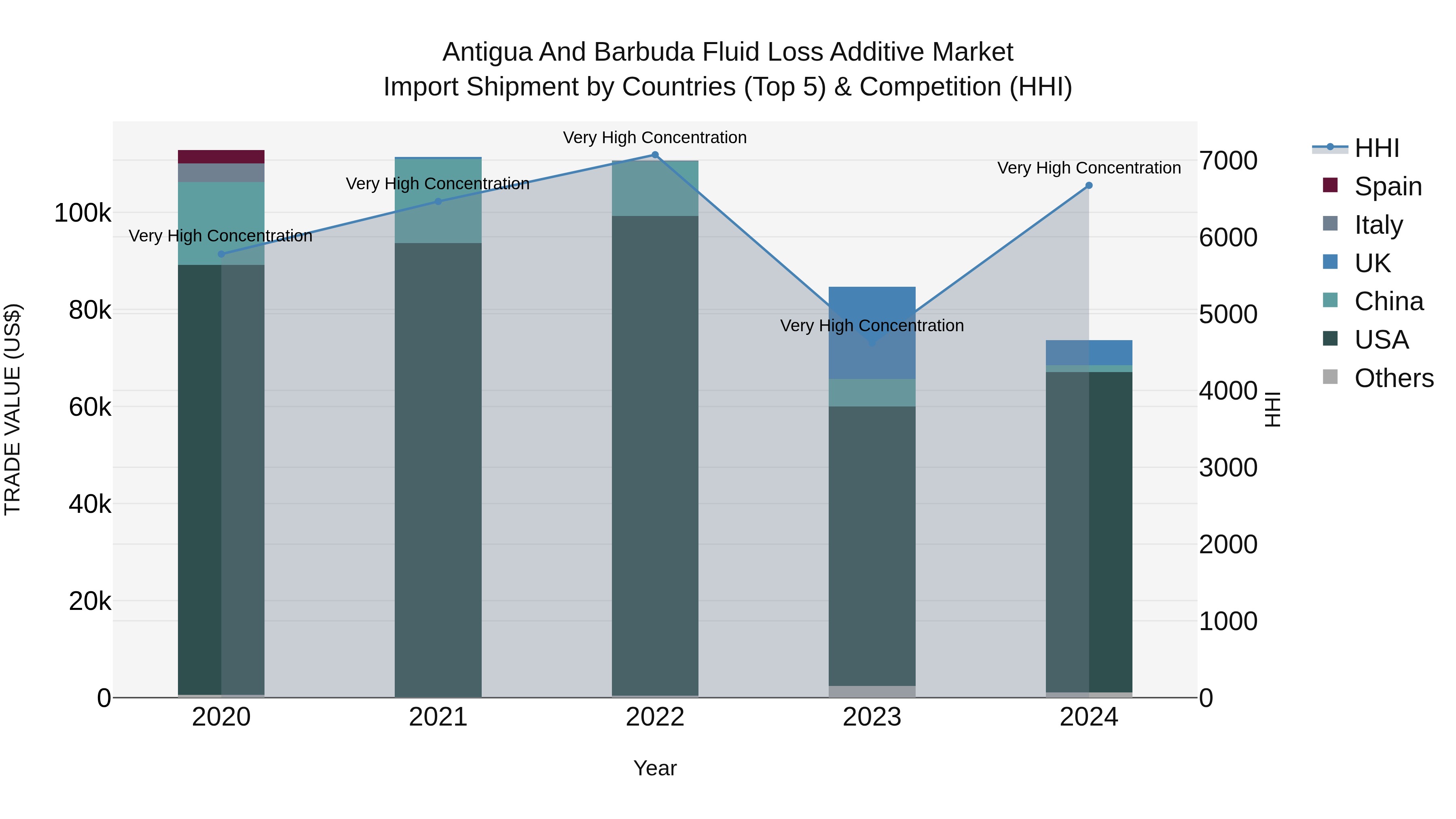This screenshot has height=819, width=1456.
Task: Click the 2024 'Very High Concentration' annotation
Action: pos(1089,168)
